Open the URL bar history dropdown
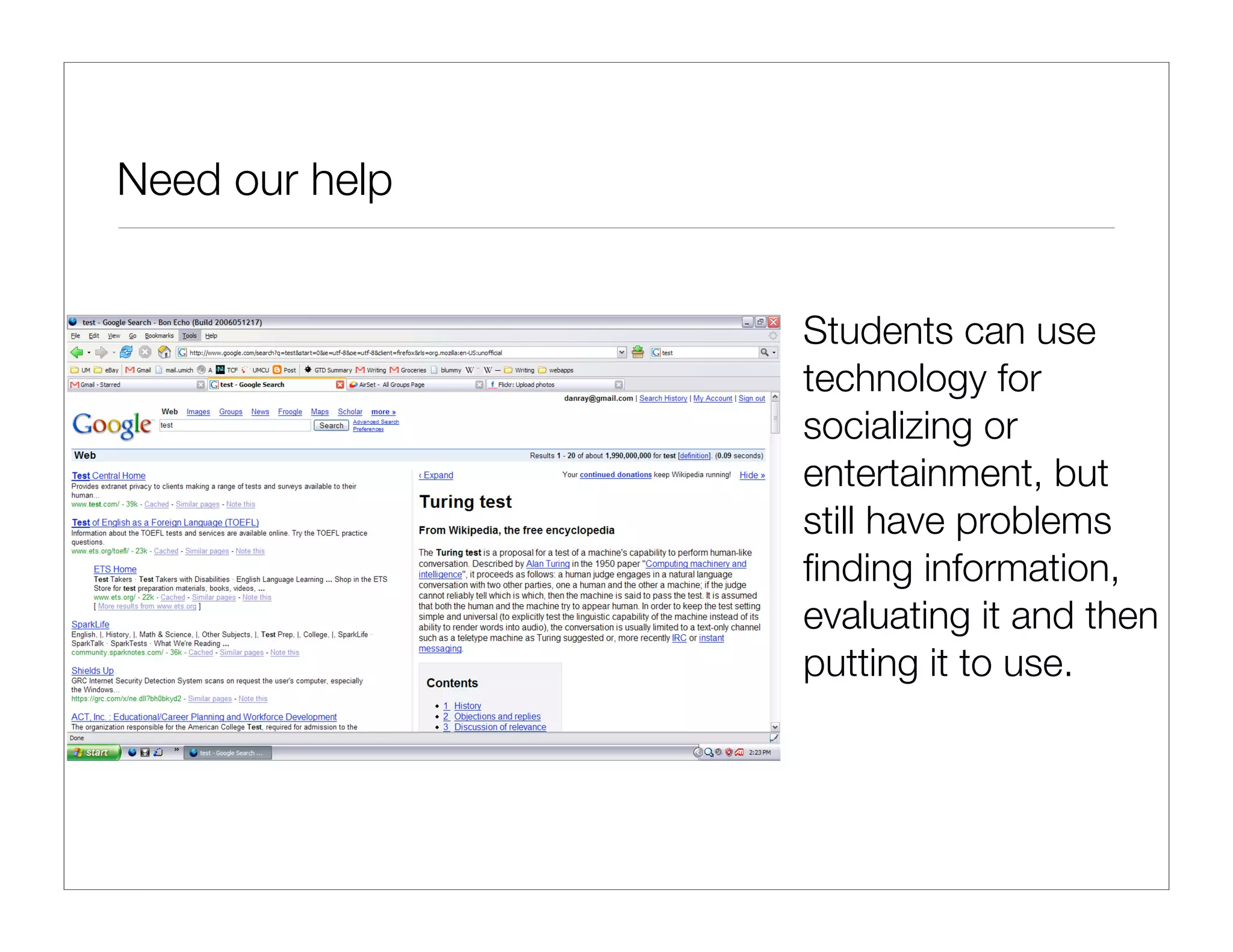The height and width of the screenshot is (952, 1233). [x=622, y=353]
